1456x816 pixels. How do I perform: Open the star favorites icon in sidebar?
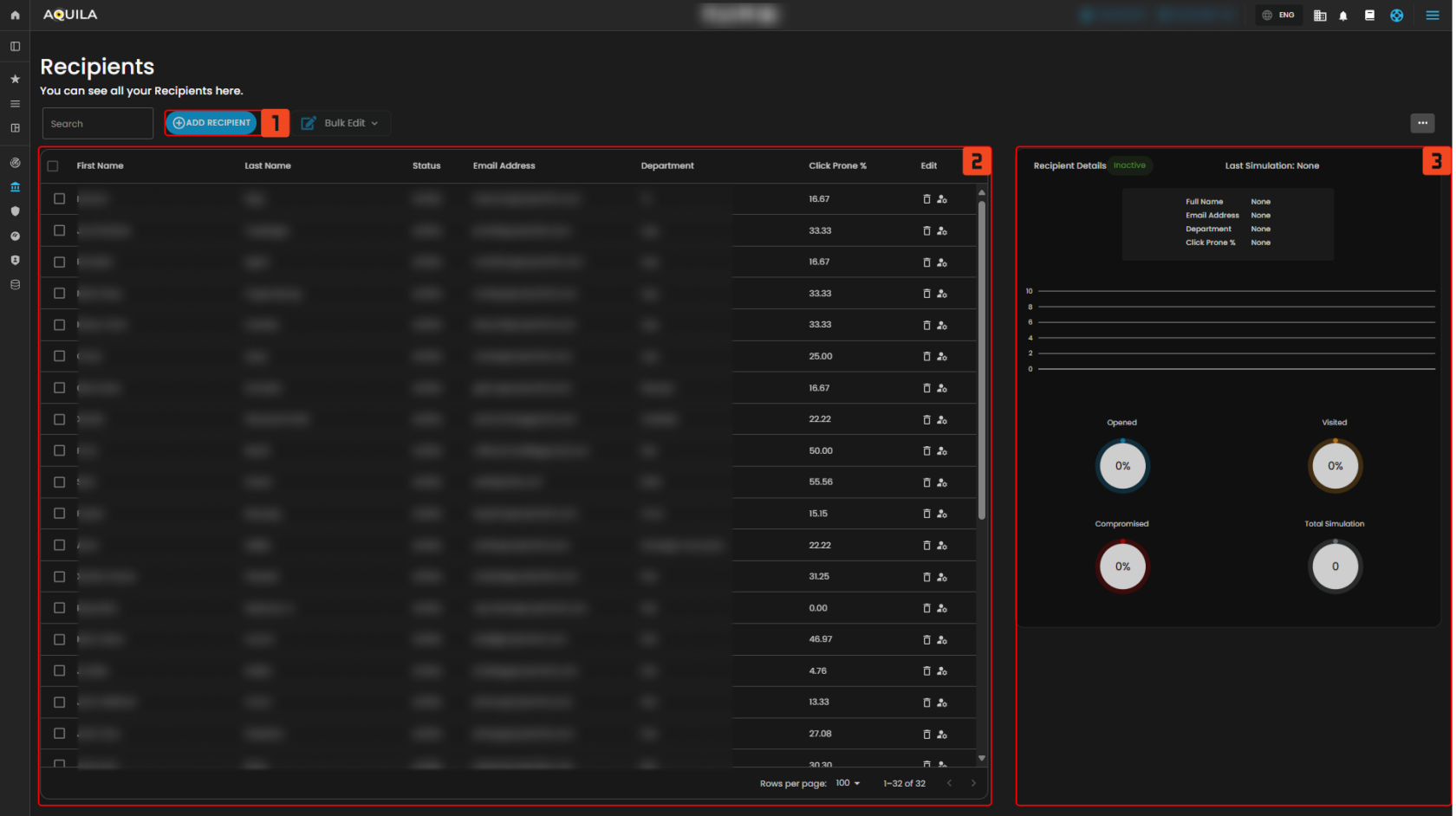coord(15,79)
